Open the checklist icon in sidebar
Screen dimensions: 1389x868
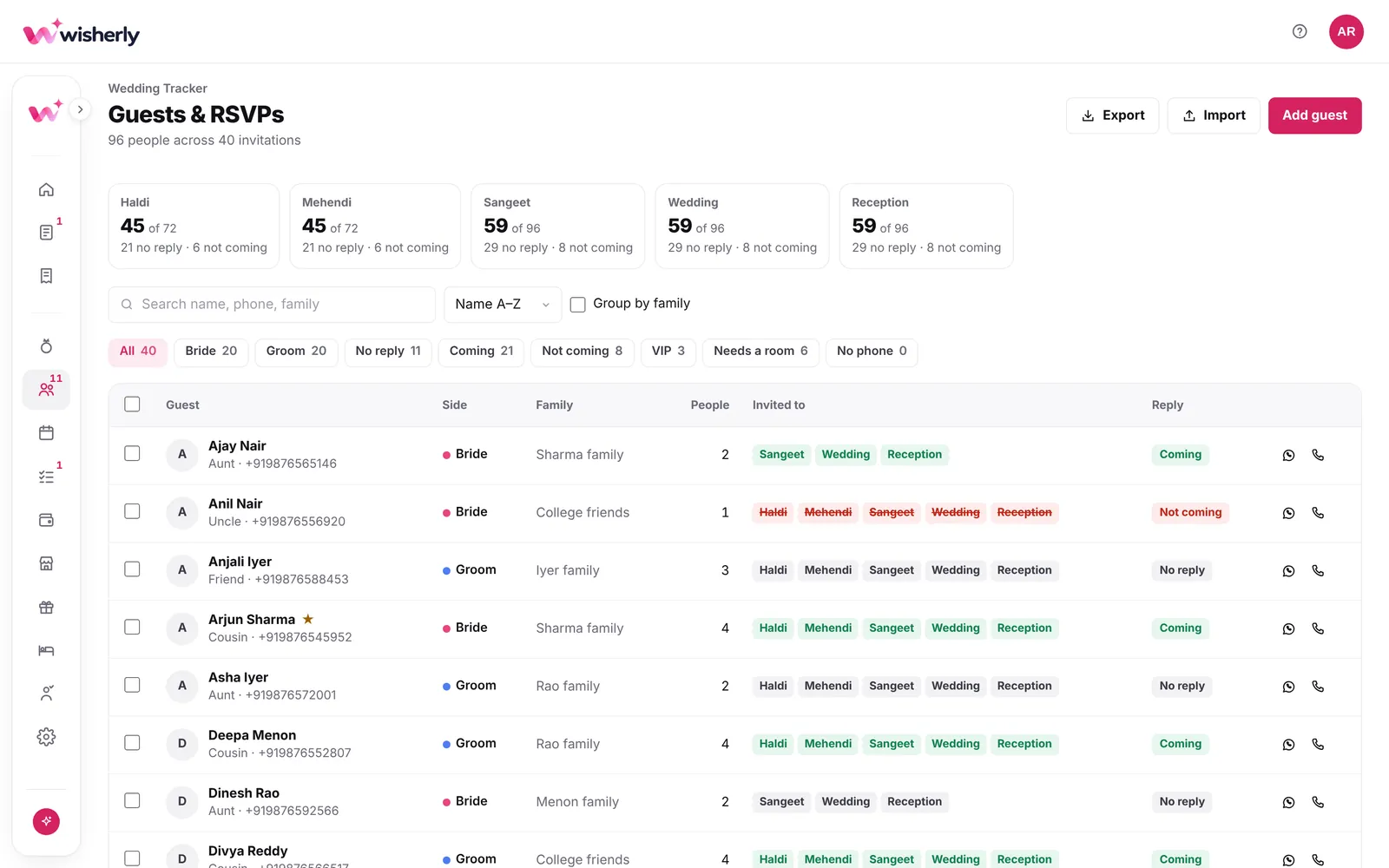pos(46,477)
